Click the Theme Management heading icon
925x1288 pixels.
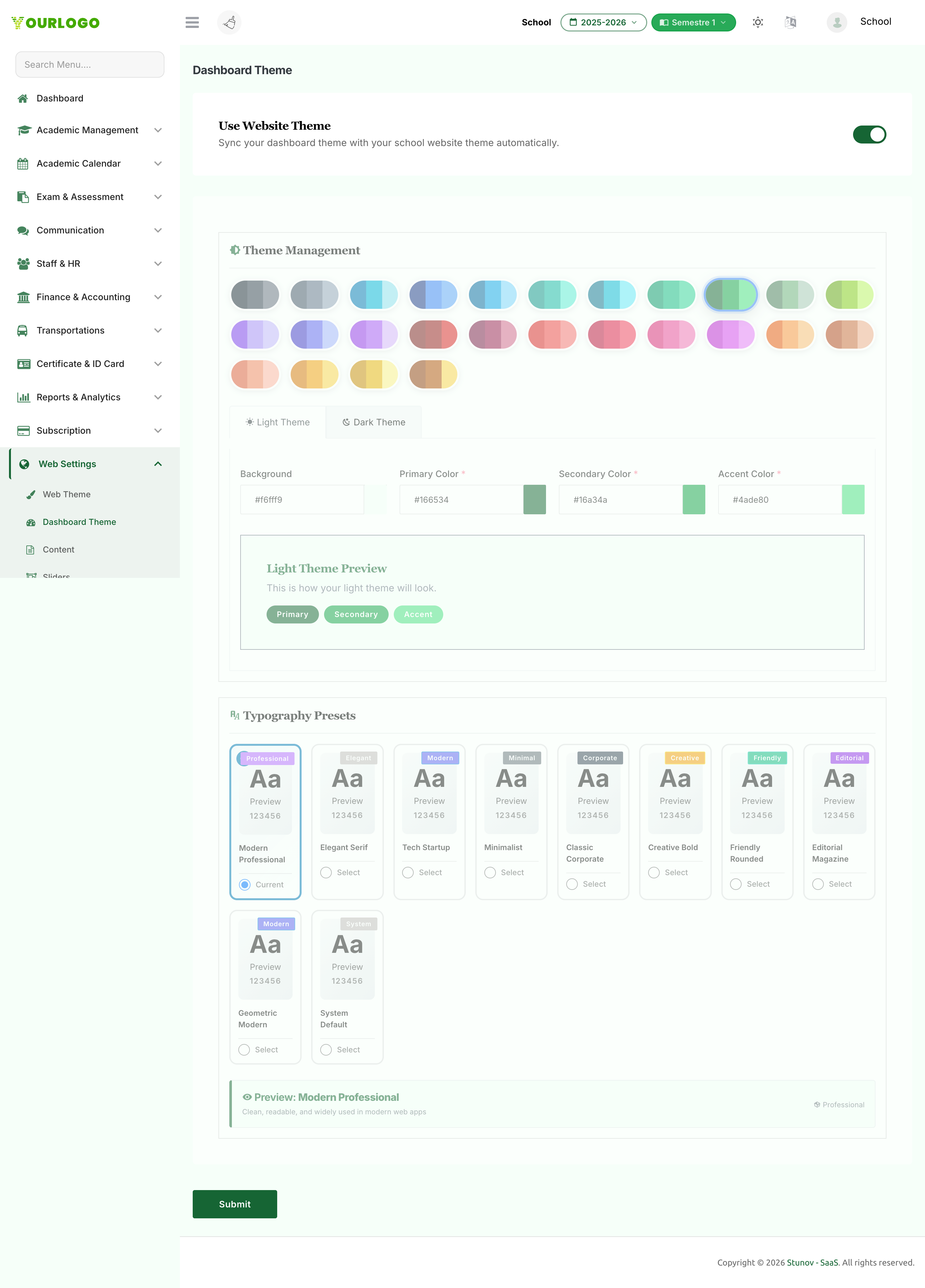coord(235,250)
